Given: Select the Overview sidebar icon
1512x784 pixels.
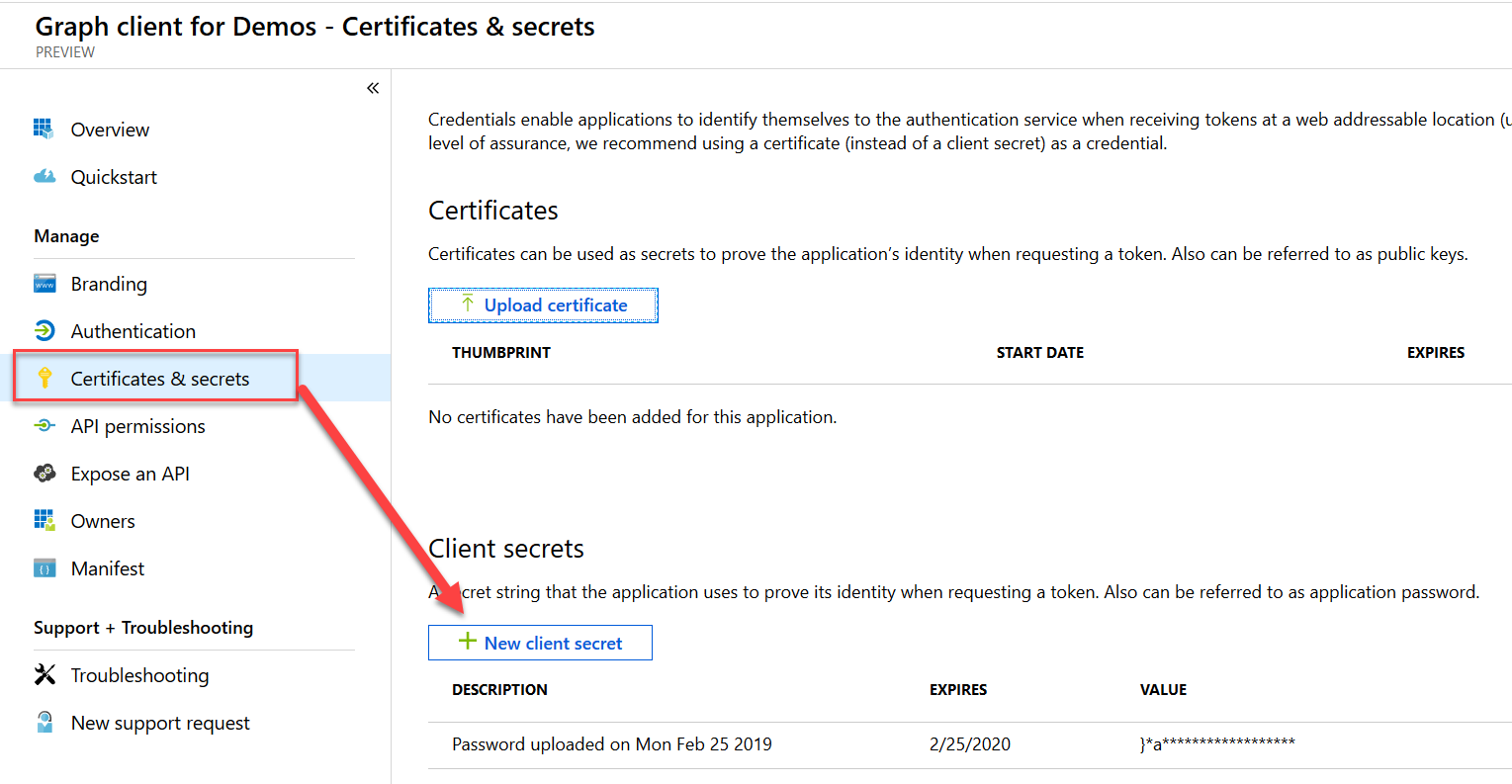Looking at the screenshot, I should pyautogui.click(x=44, y=129).
